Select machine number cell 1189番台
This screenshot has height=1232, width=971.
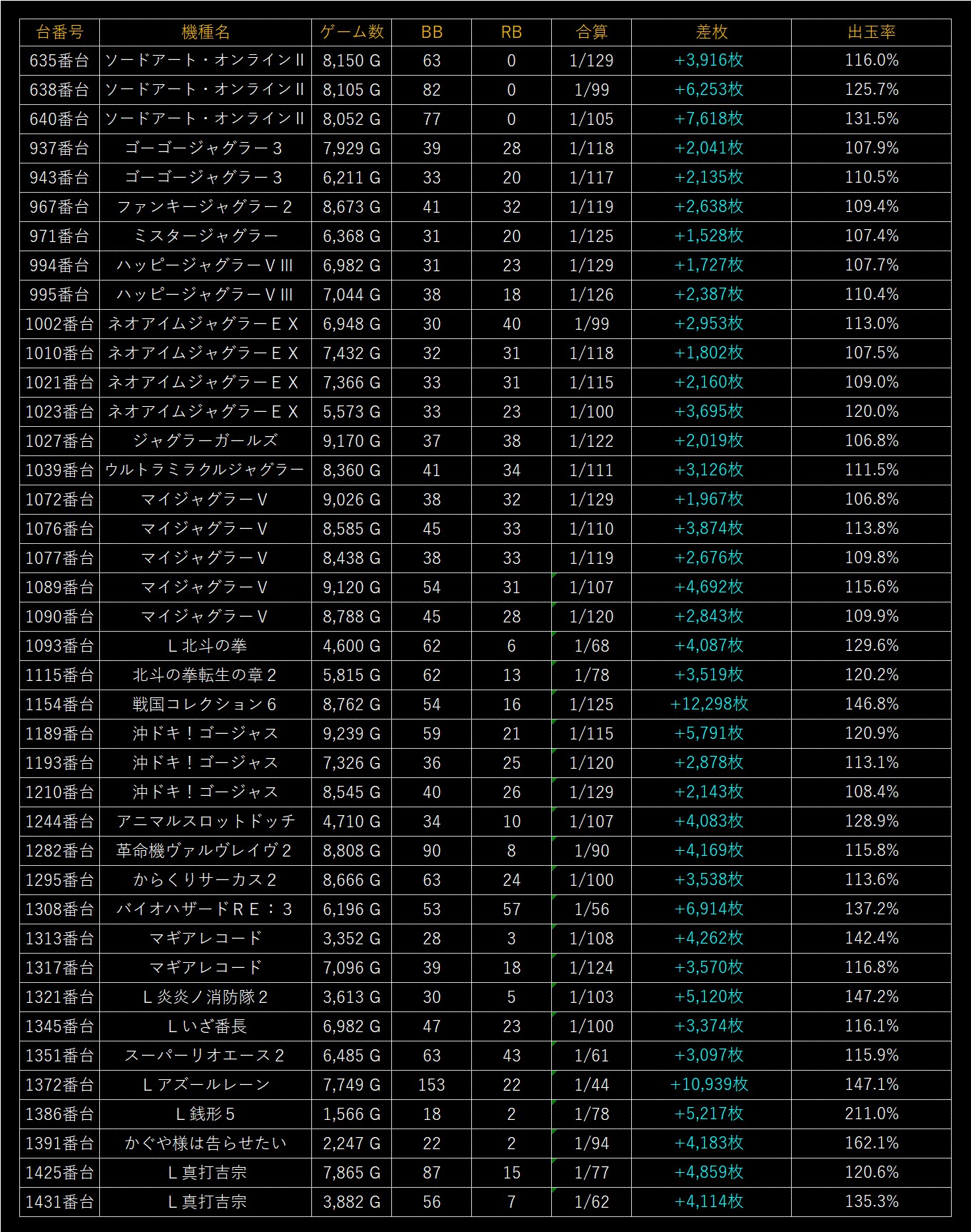tap(59, 734)
